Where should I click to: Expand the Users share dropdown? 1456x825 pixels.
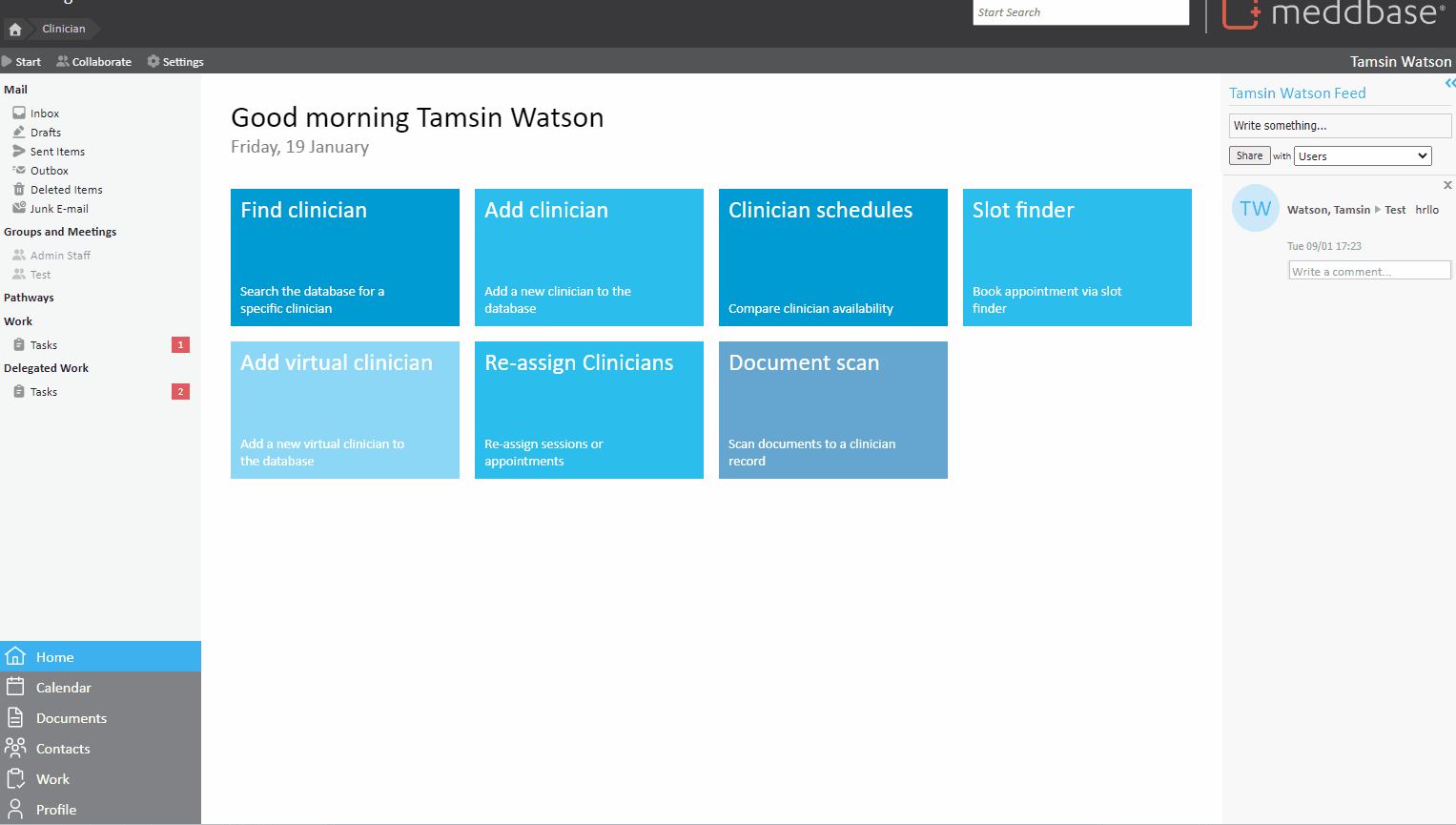(1363, 156)
